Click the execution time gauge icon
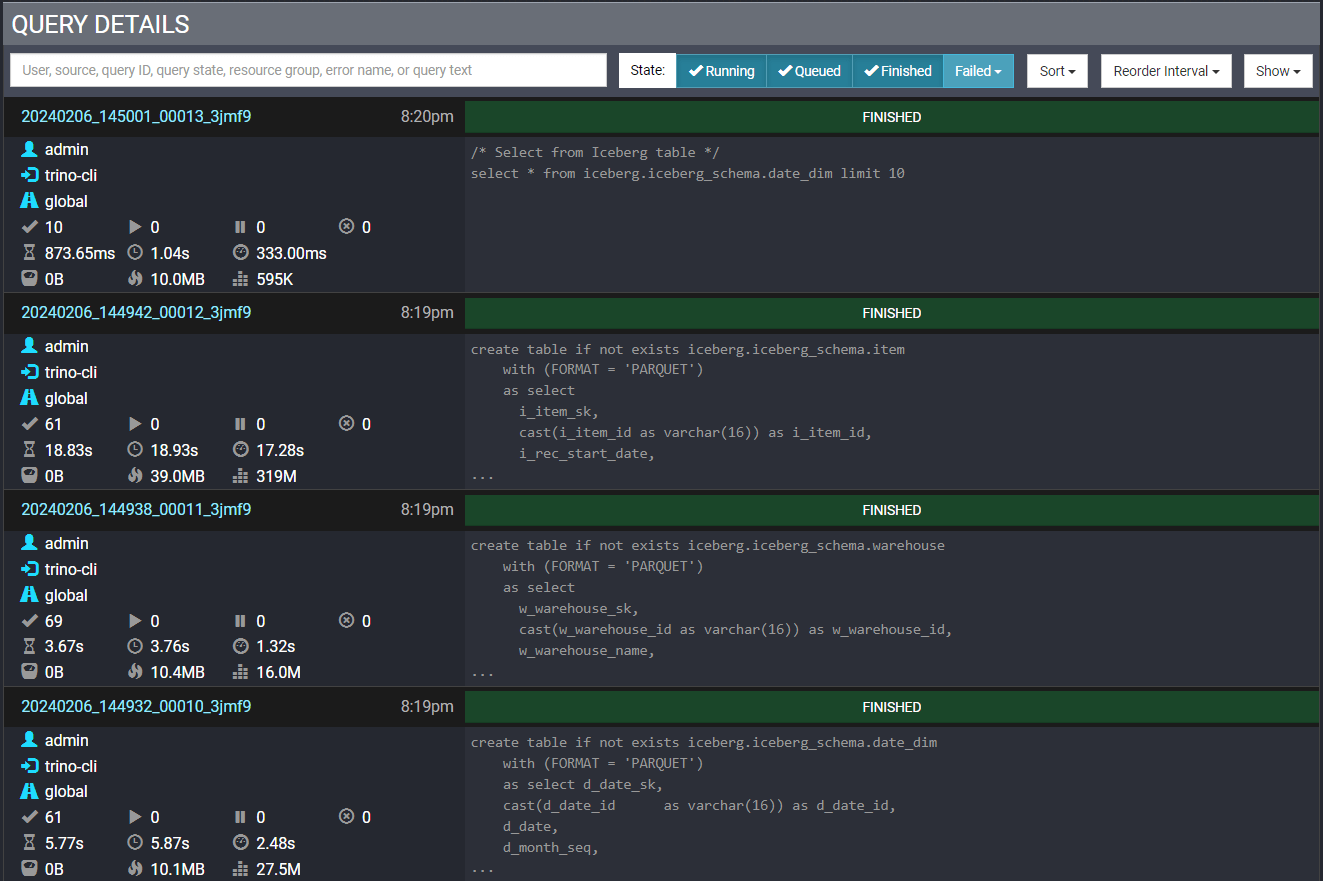 [240, 253]
